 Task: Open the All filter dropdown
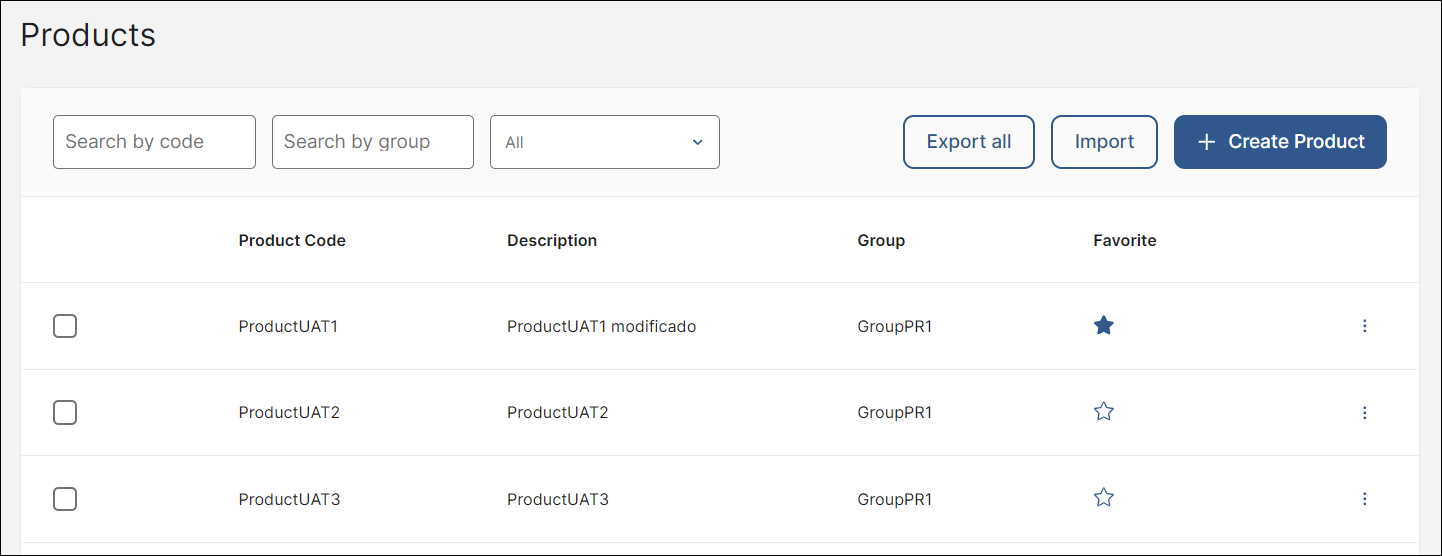point(604,142)
